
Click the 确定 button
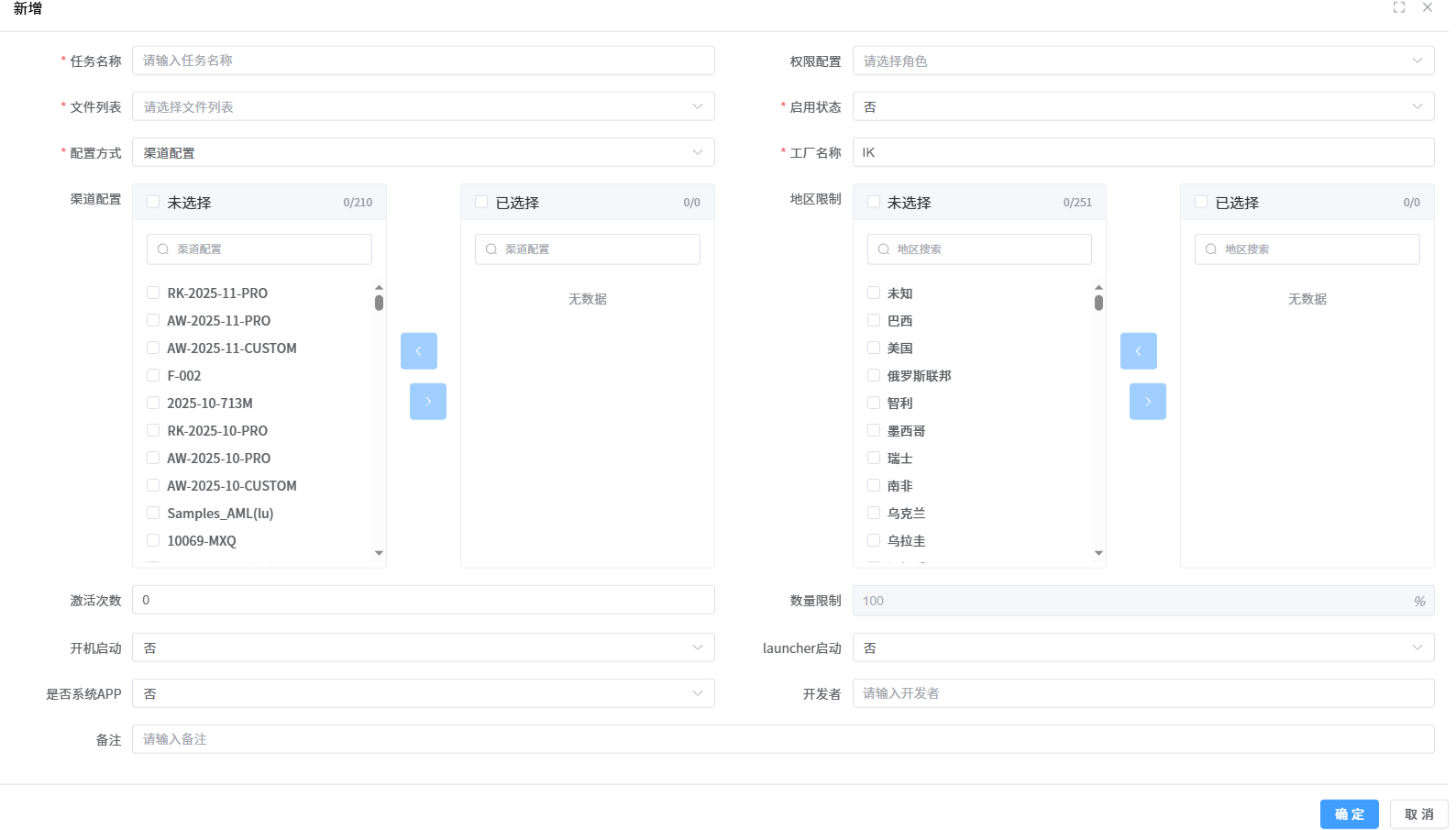point(1349,814)
